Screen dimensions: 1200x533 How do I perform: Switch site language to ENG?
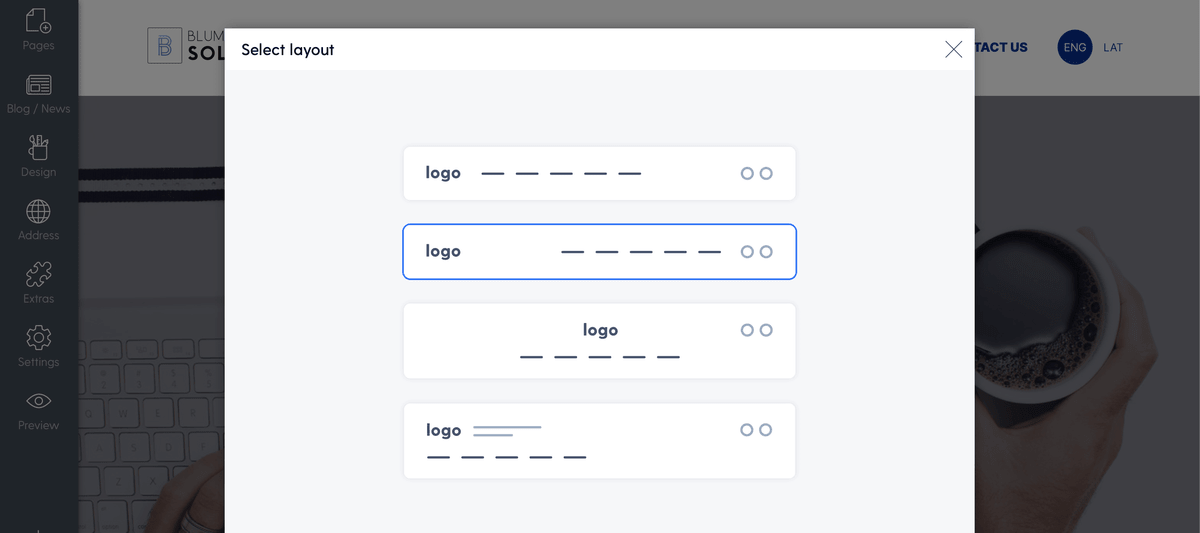[1075, 47]
